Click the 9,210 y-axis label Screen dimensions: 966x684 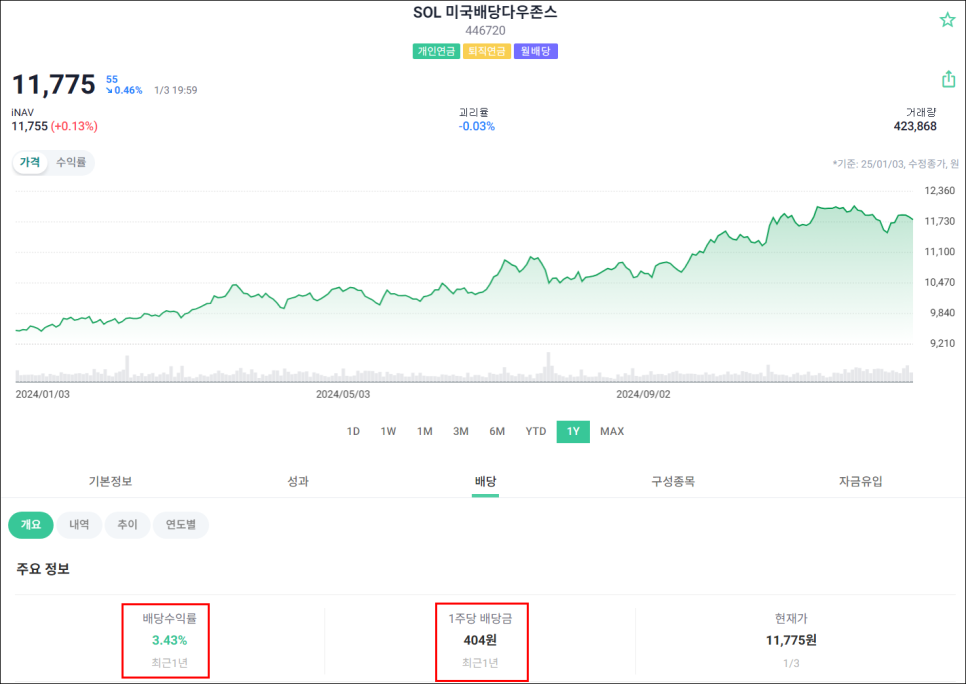(942, 343)
